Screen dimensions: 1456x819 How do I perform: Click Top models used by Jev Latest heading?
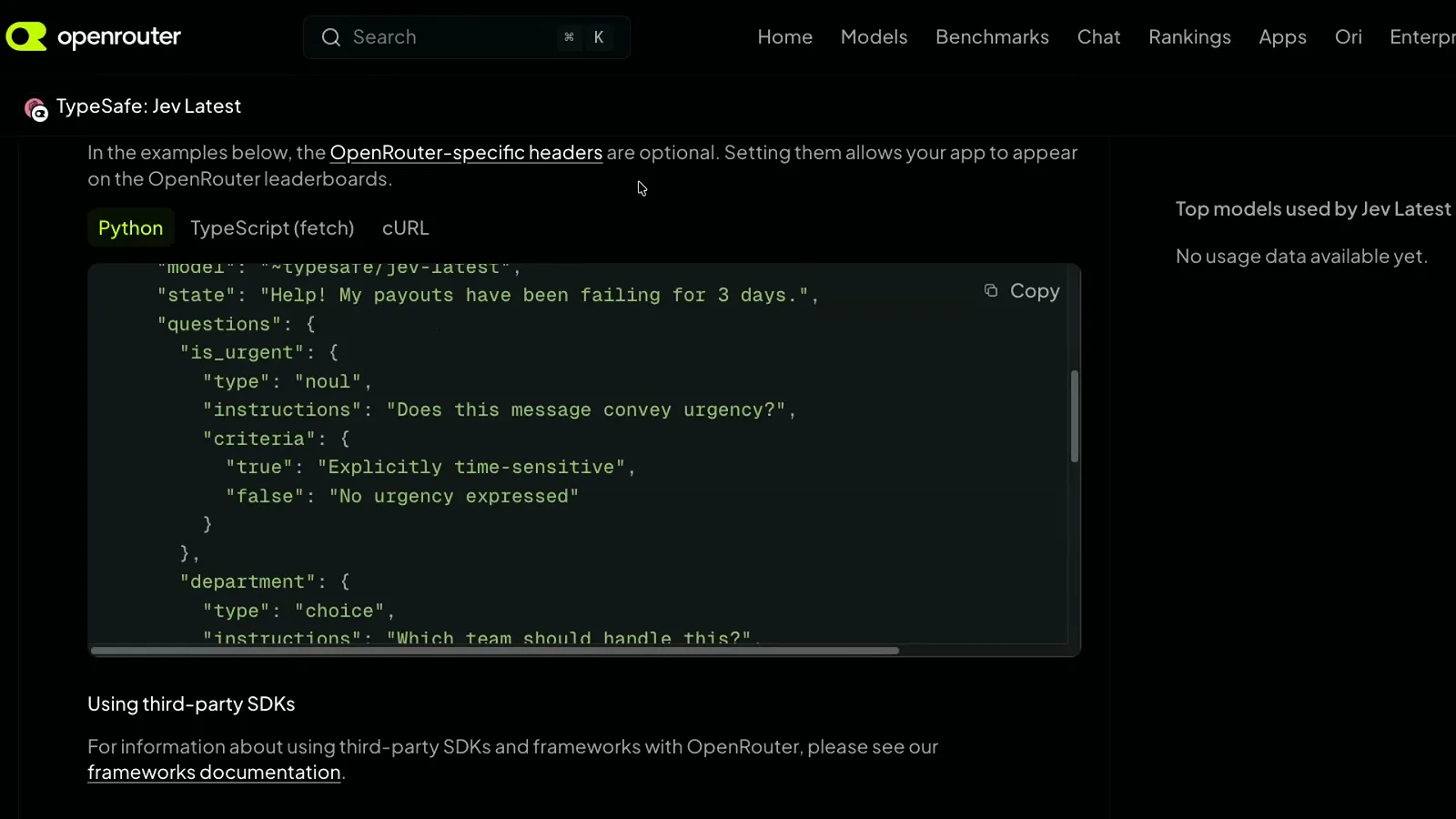pyautogui.click(x=1313, y=209)
